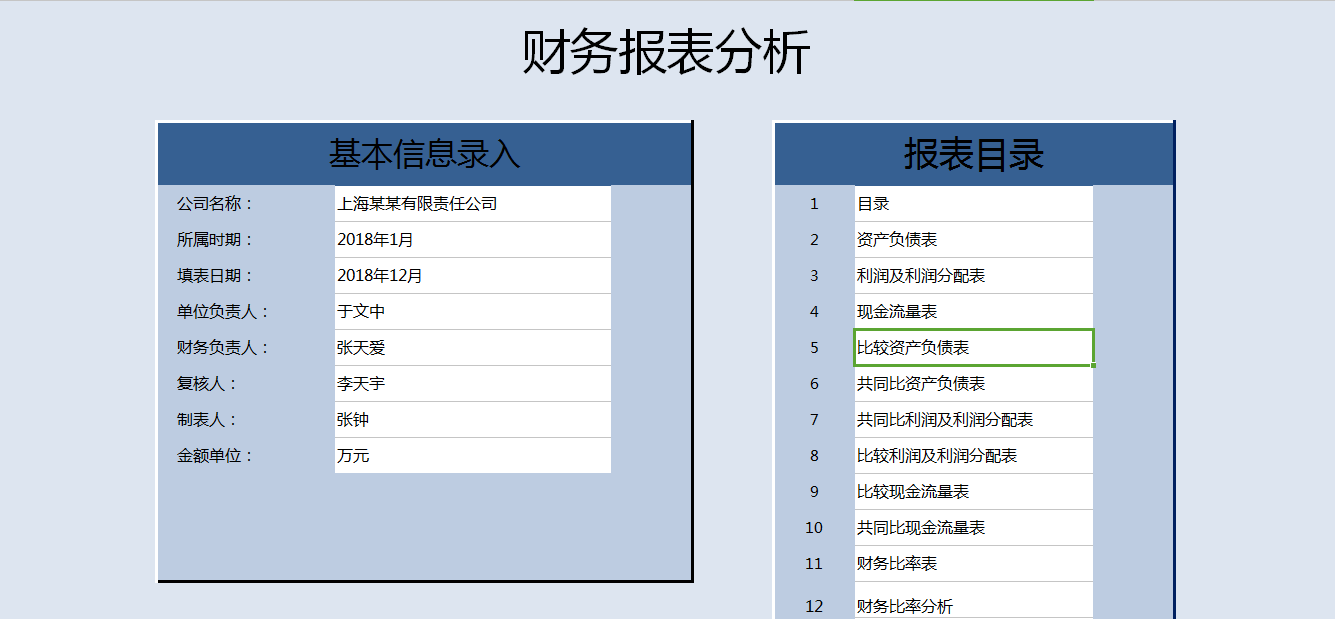This screenshot has width=1335, height=619.
Task: Click the number 10 beside 共同比现金流量表
Action: (814, 528)
